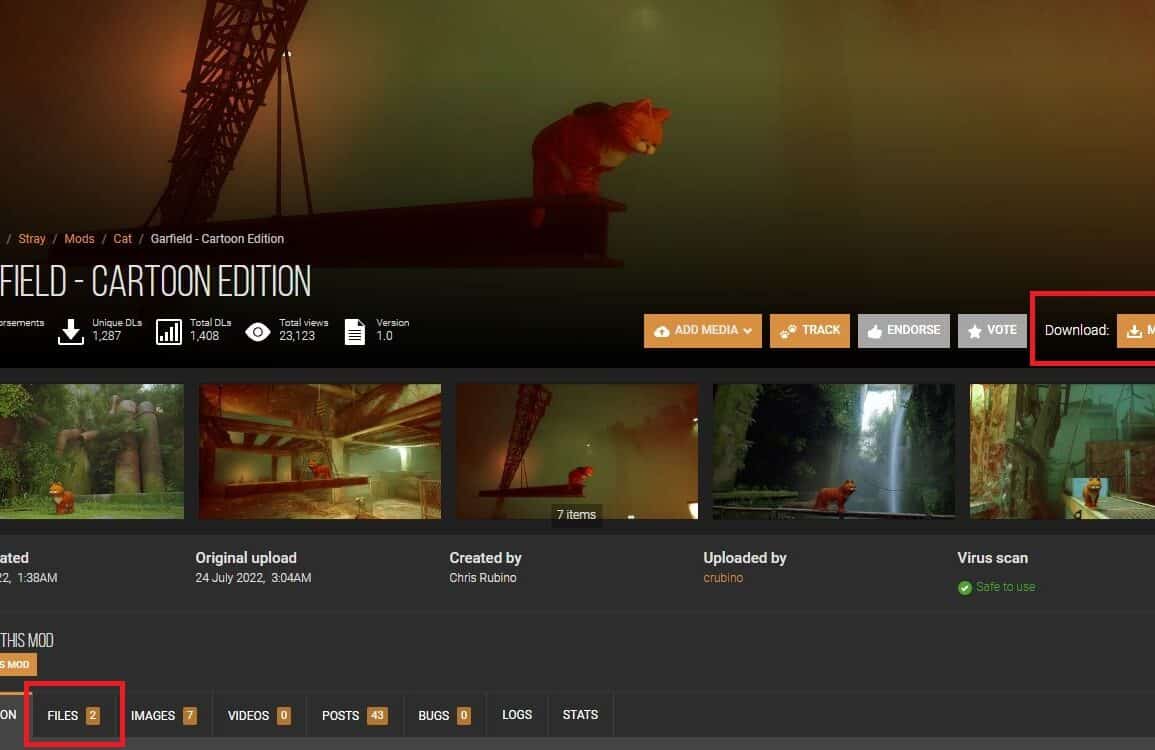Open the Stats tab
Viewport: 1155px width, 750px height.
click(x=580, y=715)
